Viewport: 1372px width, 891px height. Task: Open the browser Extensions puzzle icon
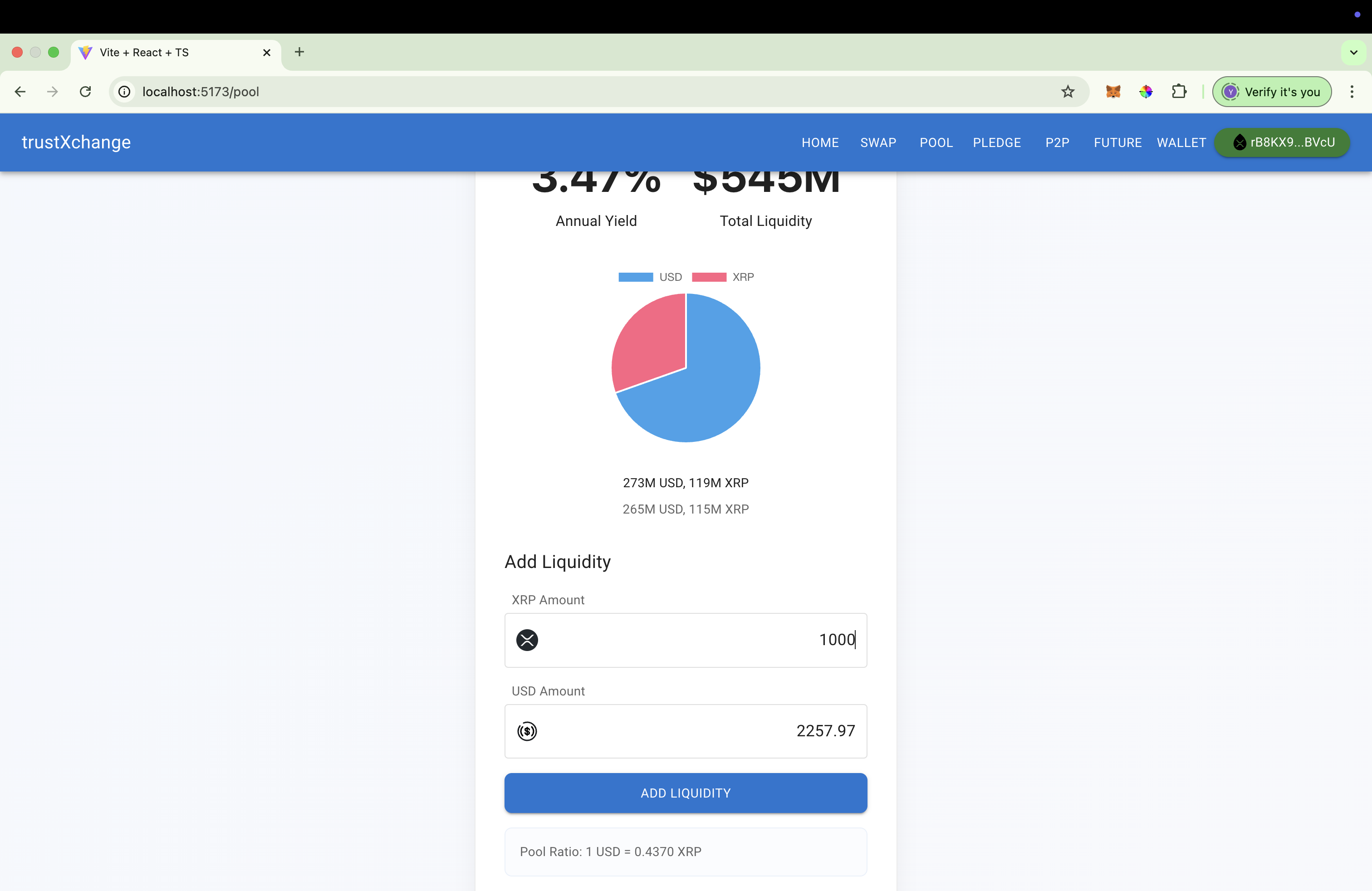[1179, 92]
